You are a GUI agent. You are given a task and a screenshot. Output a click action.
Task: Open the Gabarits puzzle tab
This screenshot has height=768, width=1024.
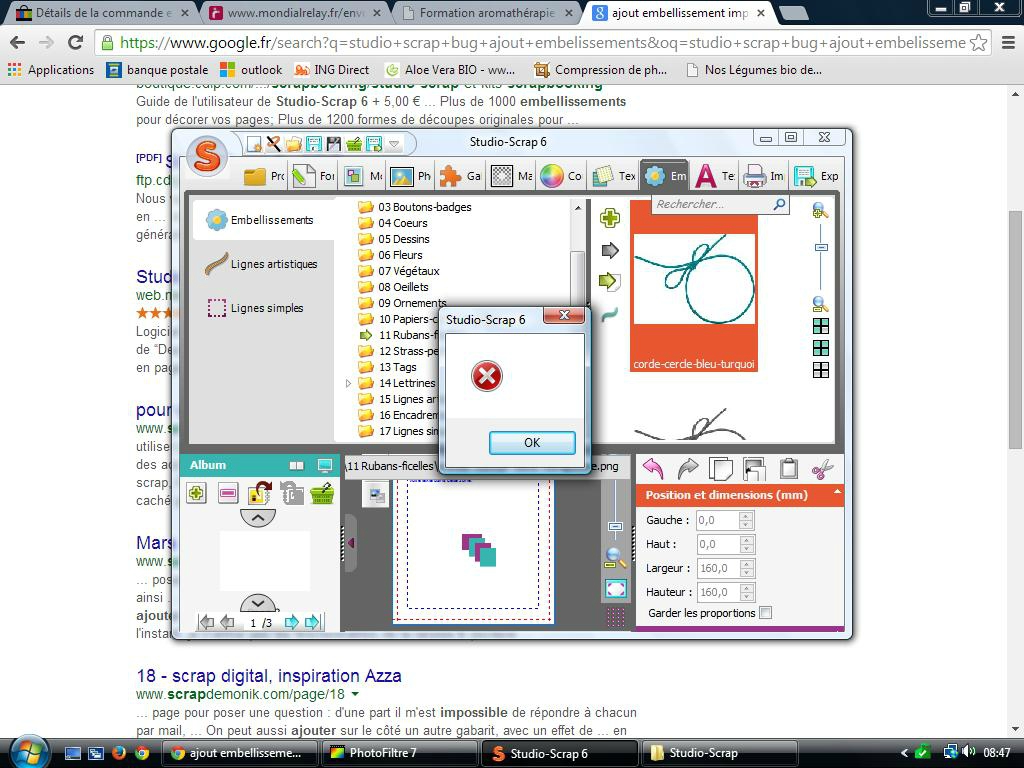[x=460, y=176]
